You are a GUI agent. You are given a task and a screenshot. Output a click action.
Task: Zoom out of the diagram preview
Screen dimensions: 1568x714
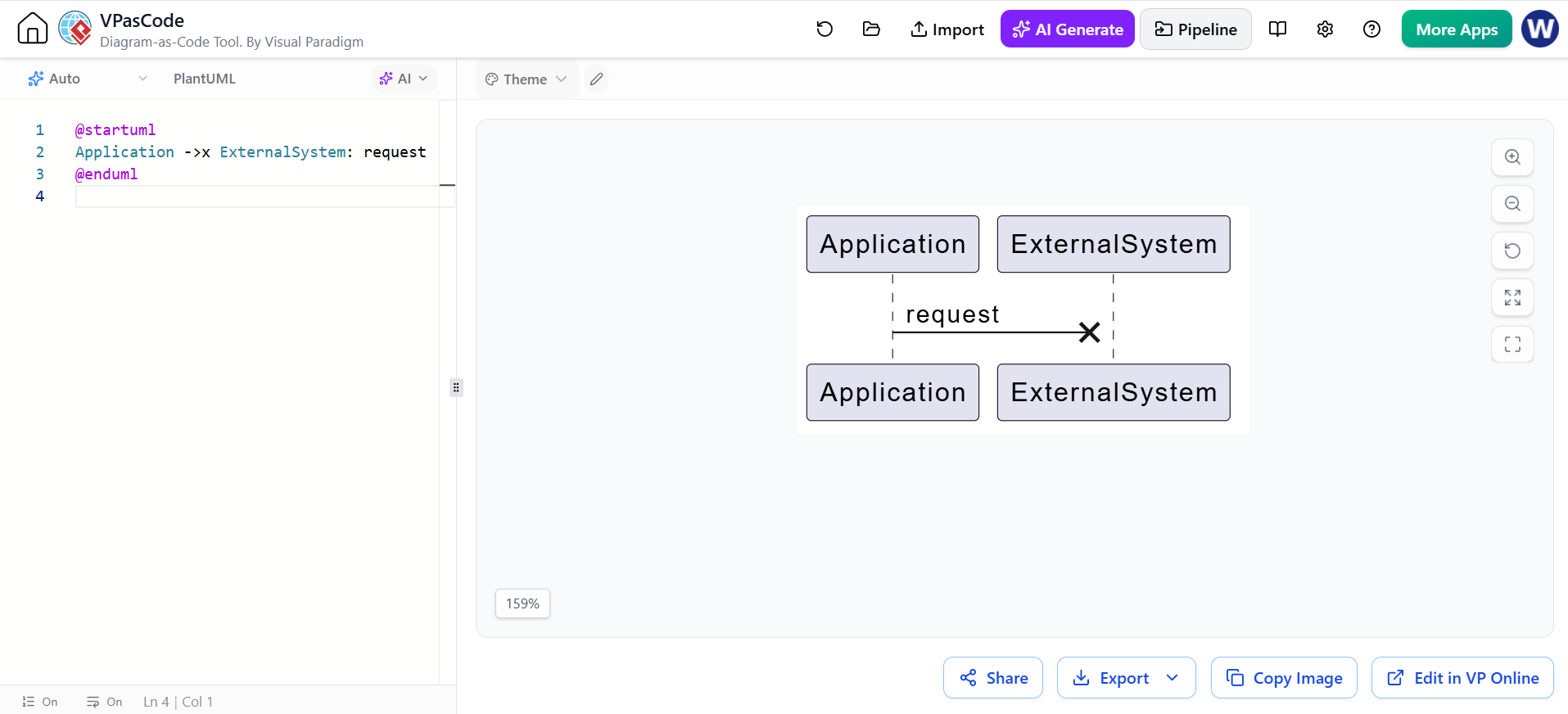1512,204
